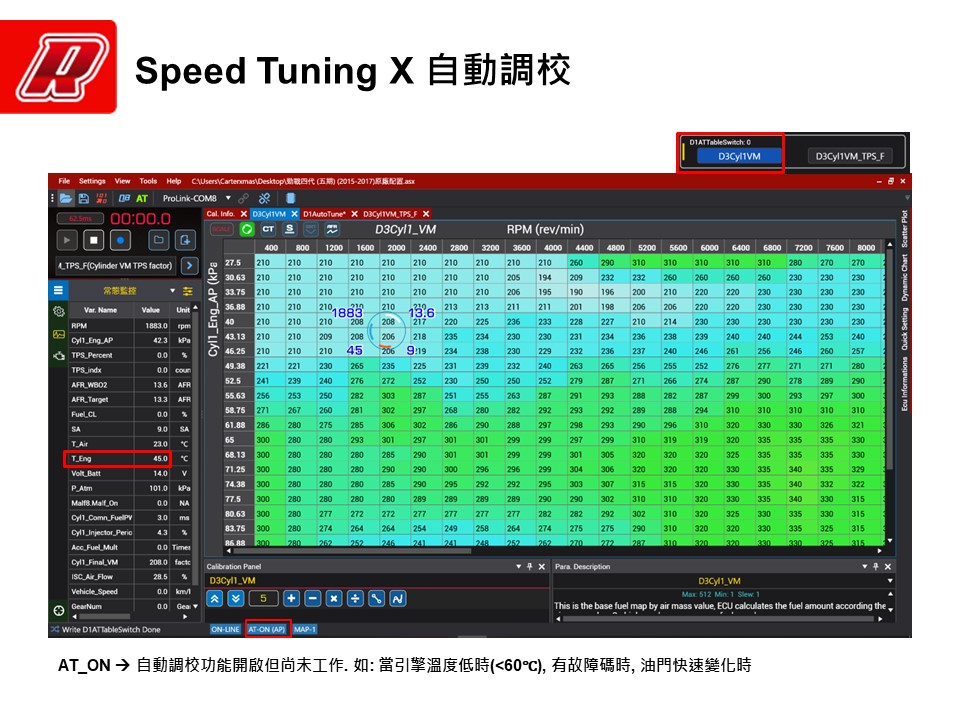Click the linear interpolate icon in Calibration Panel
960x720 pixels.
click(x=376, y=599)
